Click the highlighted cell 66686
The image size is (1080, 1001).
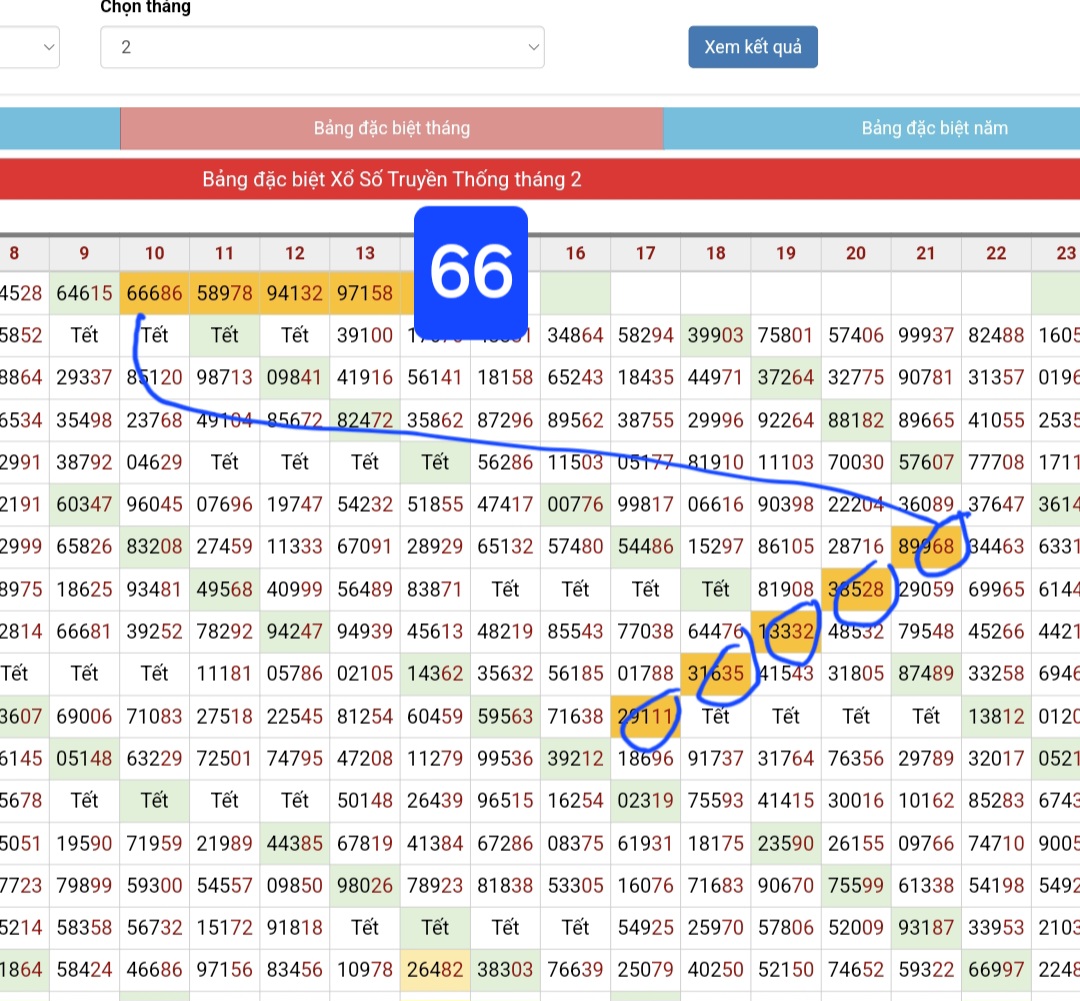pos(154,293)
